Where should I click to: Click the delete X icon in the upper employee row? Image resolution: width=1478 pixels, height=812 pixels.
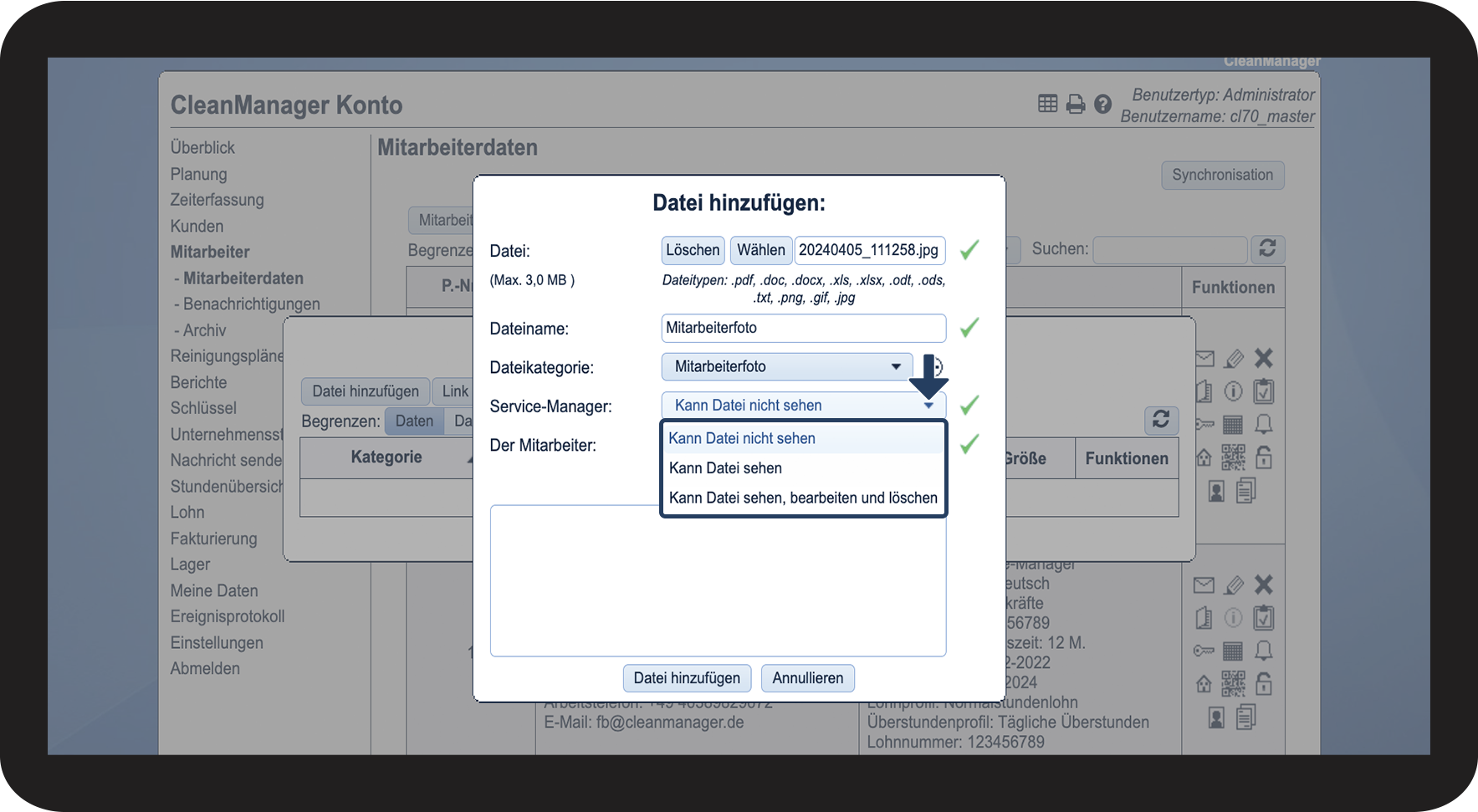1263,359
